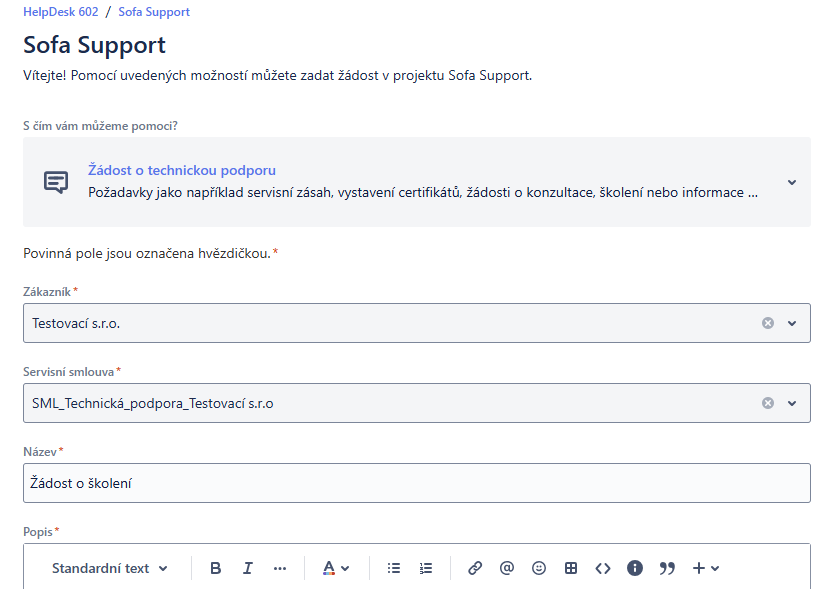
Task: Open the text color picker
Action: click(336, 568)
